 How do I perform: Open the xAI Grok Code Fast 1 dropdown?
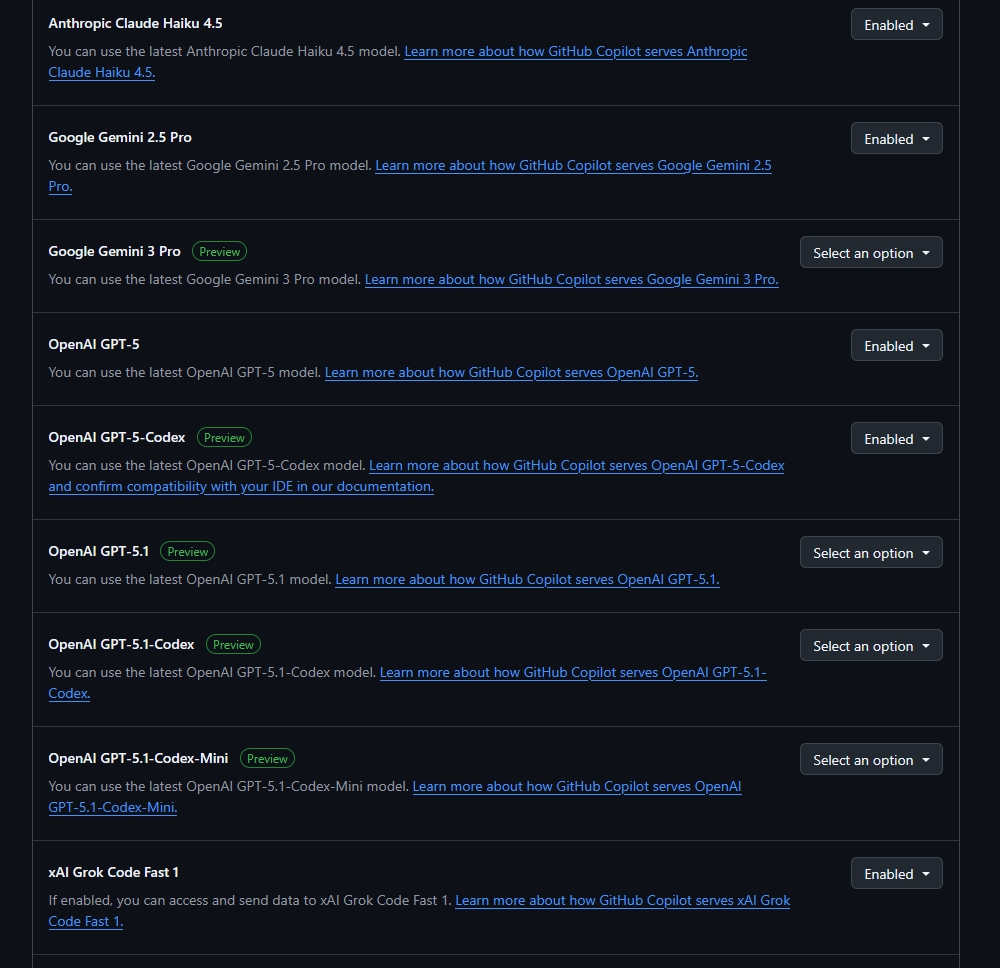[x=896, y=874]
